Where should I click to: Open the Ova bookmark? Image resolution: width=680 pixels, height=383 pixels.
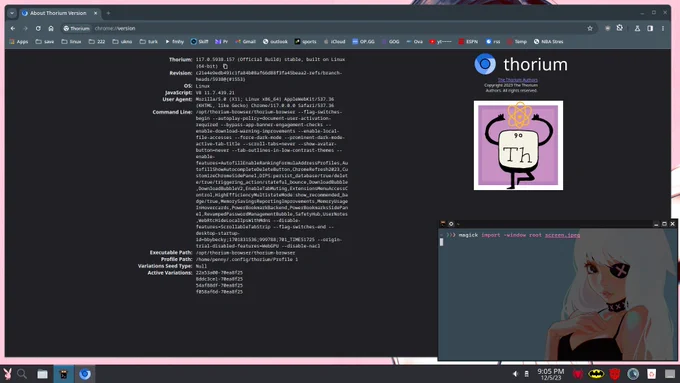(x=415, y=42)
